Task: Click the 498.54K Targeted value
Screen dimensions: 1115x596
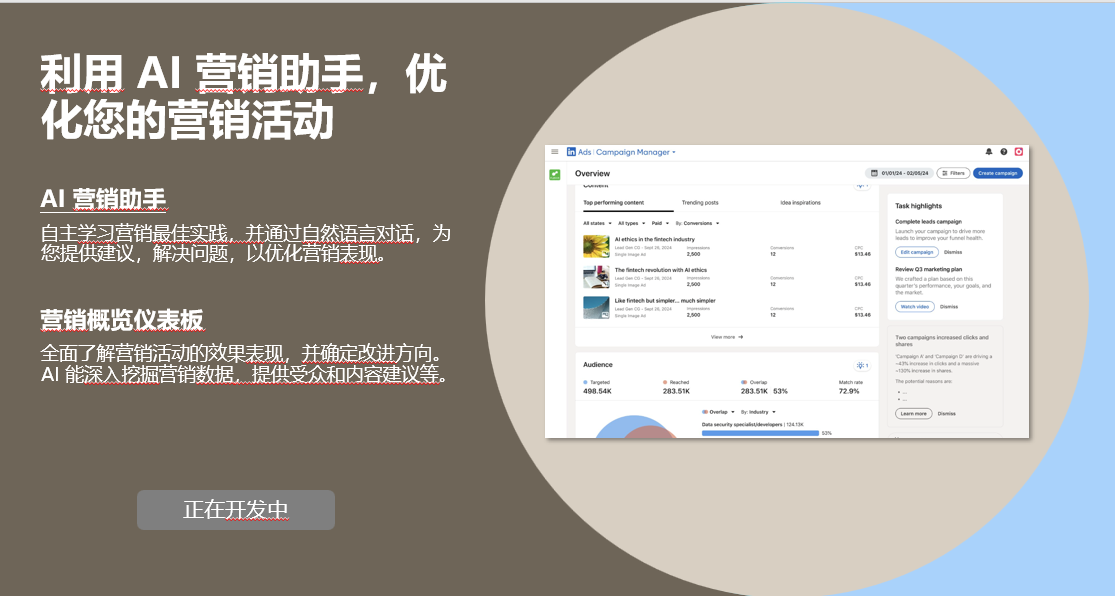Action: 597,391
